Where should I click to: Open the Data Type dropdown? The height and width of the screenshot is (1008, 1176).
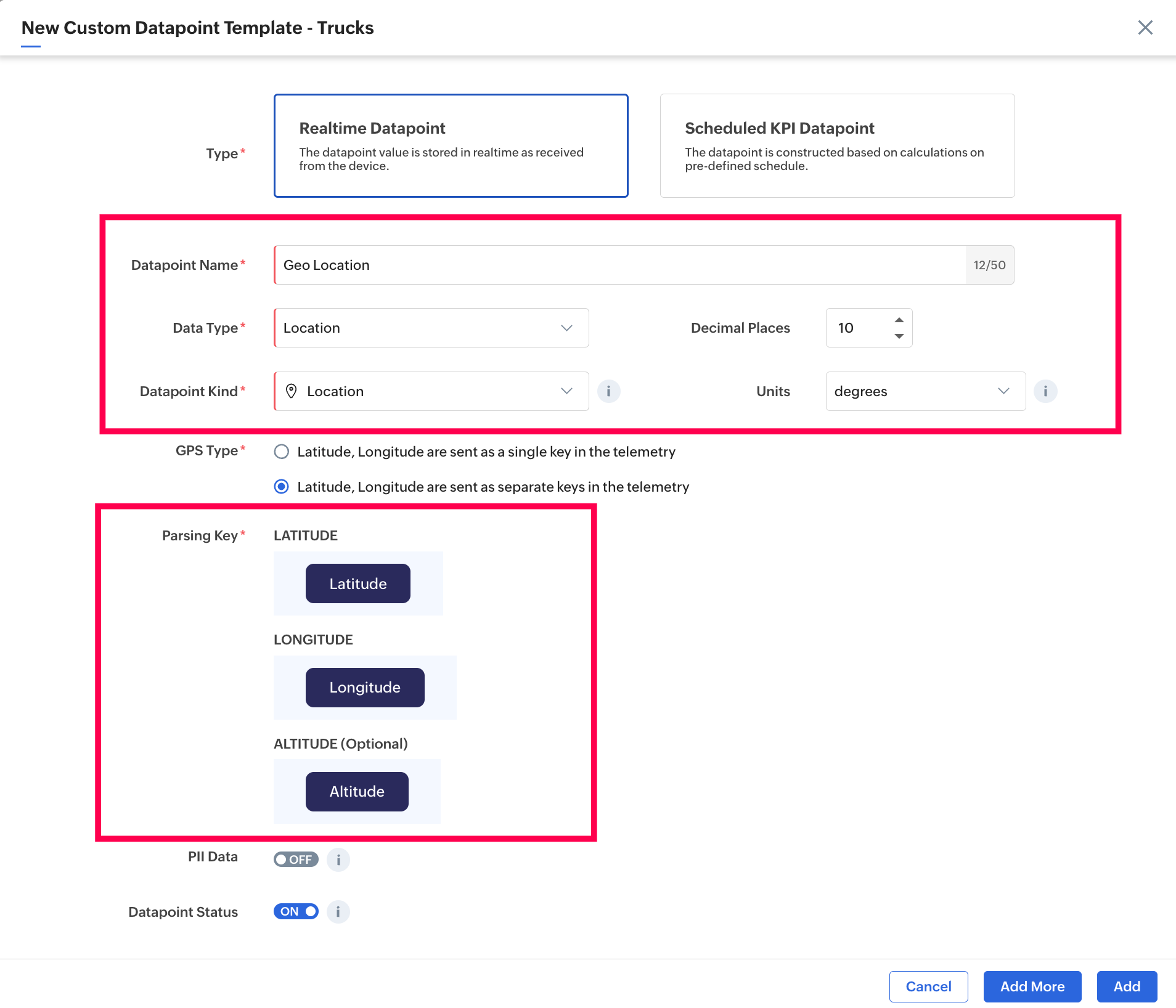tap(431, 328)
